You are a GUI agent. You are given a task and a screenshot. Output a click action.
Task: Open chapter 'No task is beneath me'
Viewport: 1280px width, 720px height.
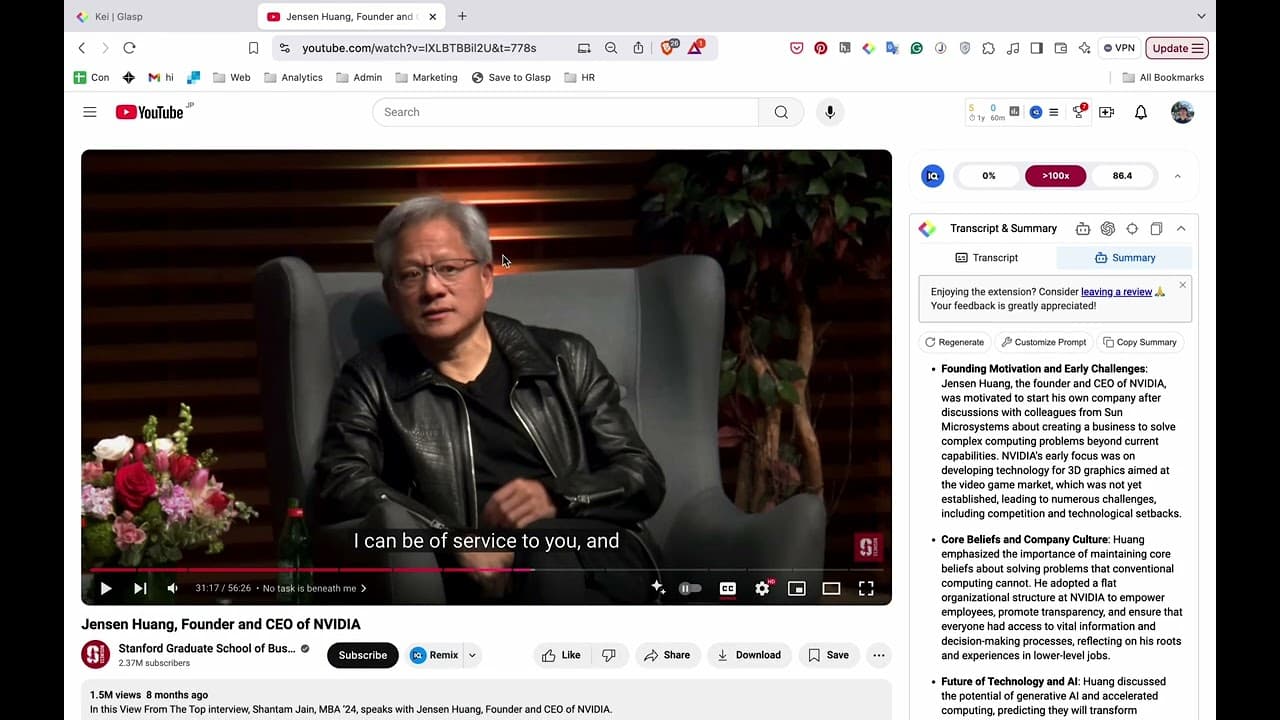tap(314, 588)
